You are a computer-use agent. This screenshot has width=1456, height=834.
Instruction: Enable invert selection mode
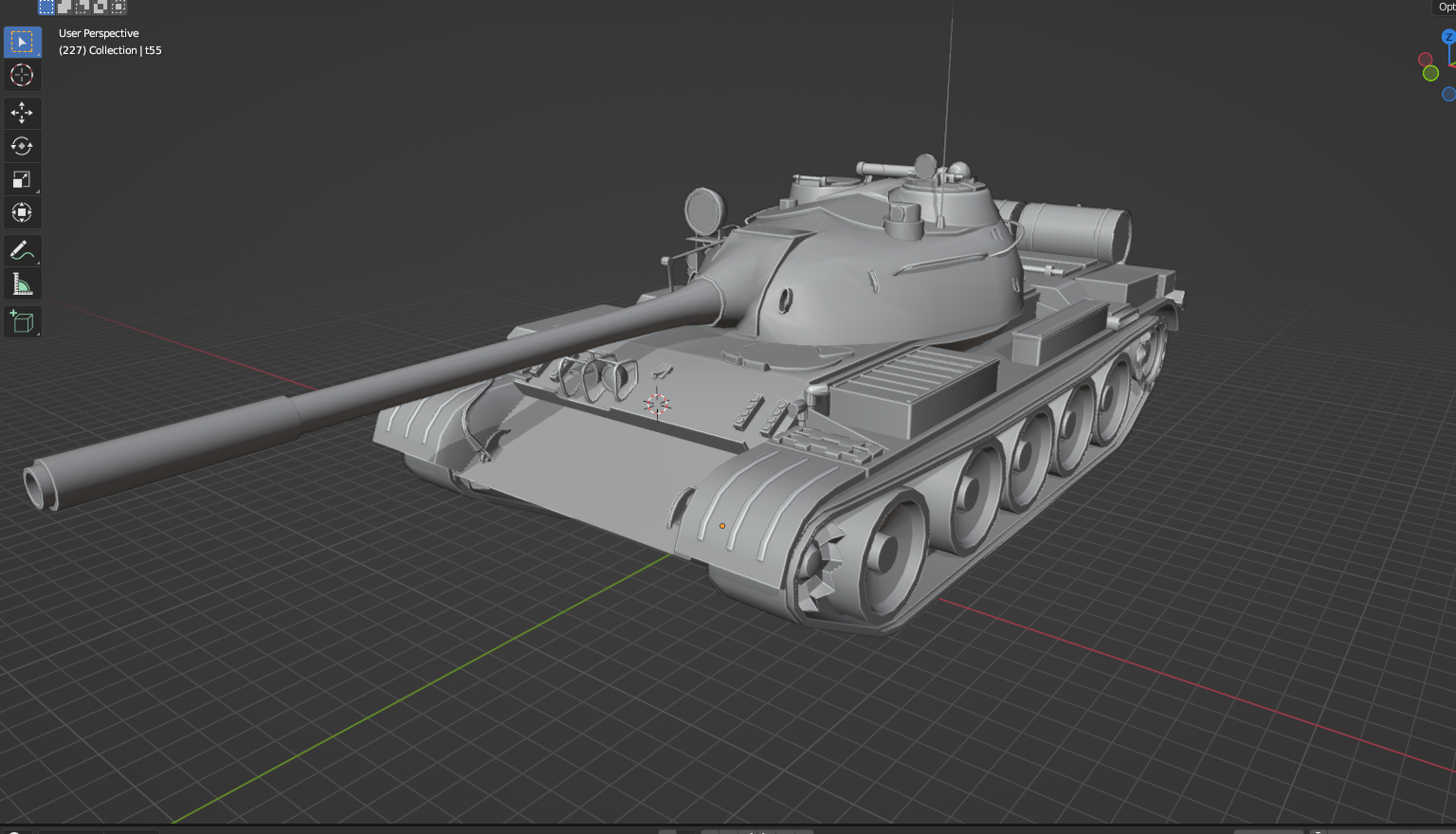(100, 7)
